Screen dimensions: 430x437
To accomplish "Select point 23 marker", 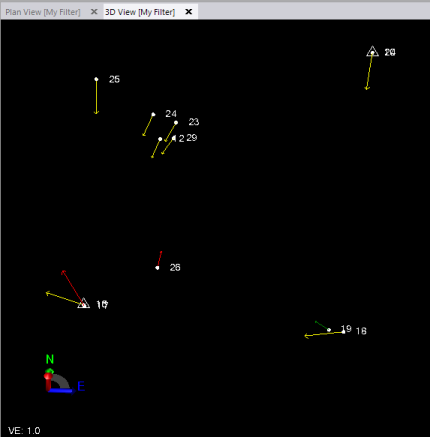I will [176, 123].
